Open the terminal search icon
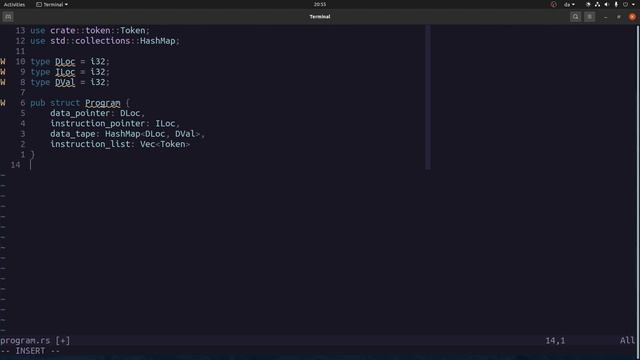The height and width of the screenshot is (360, 640). [576, 17]
